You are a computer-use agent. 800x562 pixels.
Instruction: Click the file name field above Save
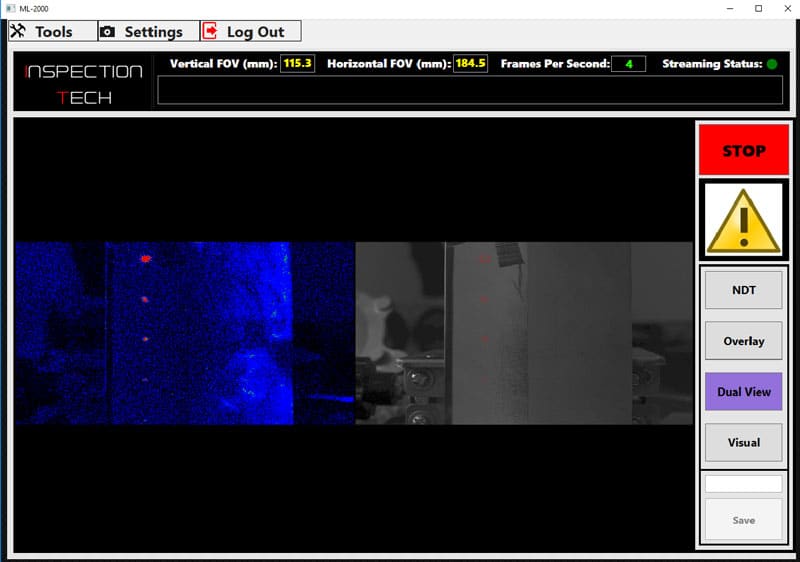click(x=743, y=483)
